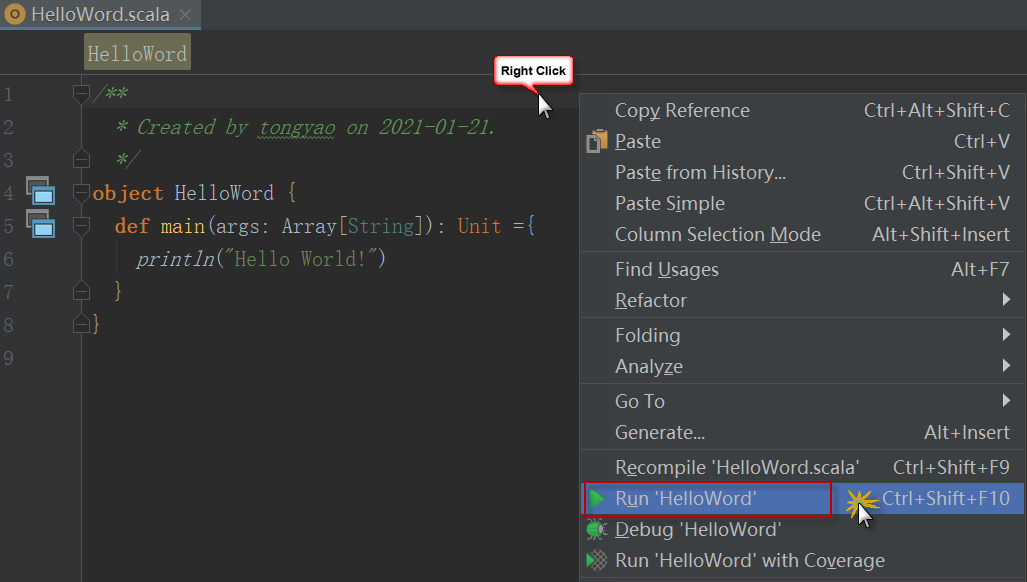Collapse the main method fold marker on line 5
Viewport: 1027px width, 582px height.
81,226
